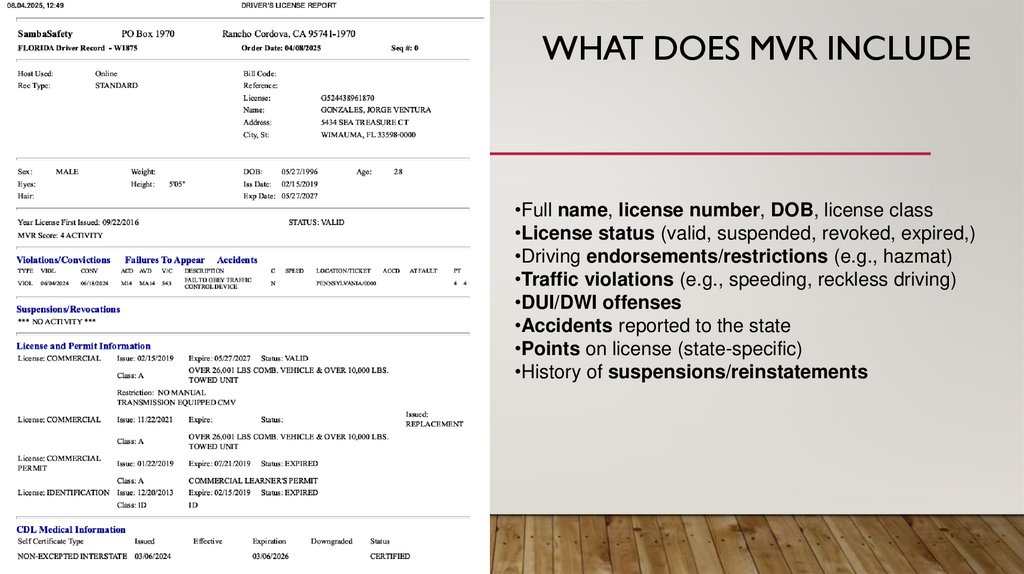Click the Full name, license number bullet
Viewport: 1024px width, 574px height.
point(724,210)
